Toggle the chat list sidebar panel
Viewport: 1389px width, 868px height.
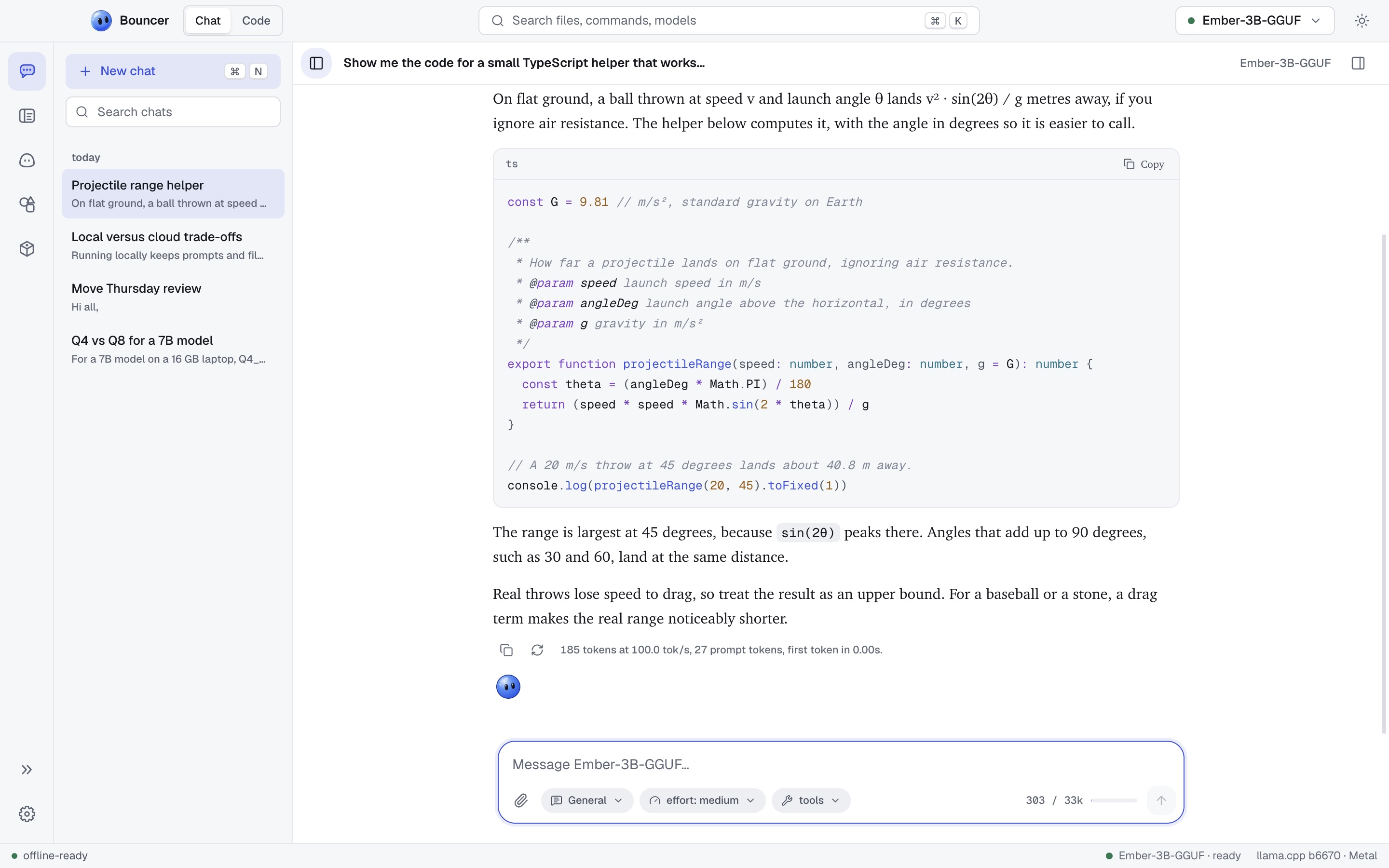316,63
